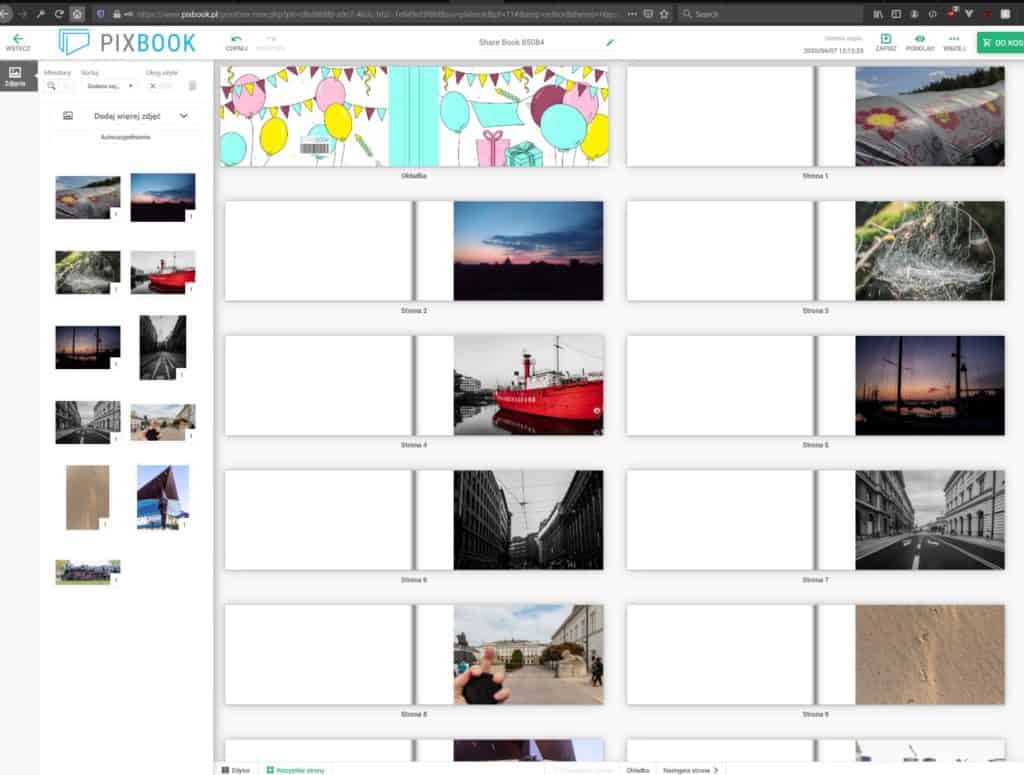
Task: Preview the book with the Podgląd eye icon
Action: click(x=920, y=42)
